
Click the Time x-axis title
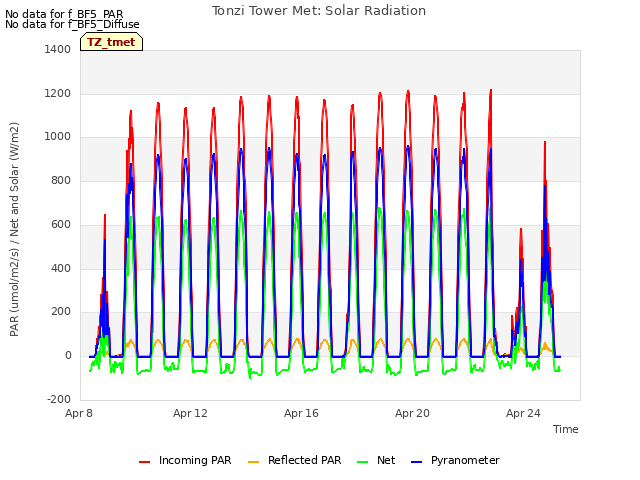[x=566, y=429]
